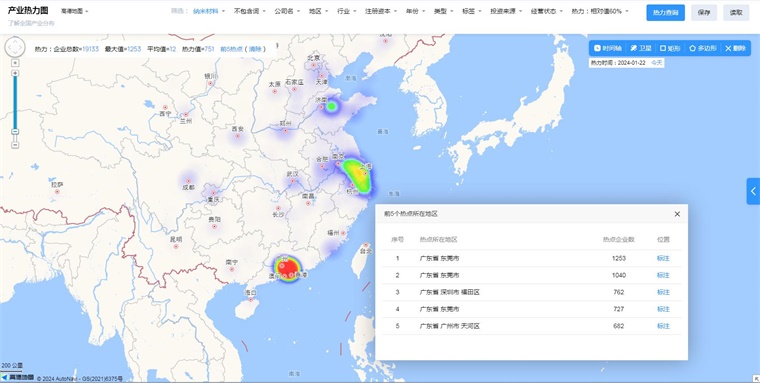Click the map zoom level slider handle
The height and width of the screenshot is (383, 760).
[15, 132]
